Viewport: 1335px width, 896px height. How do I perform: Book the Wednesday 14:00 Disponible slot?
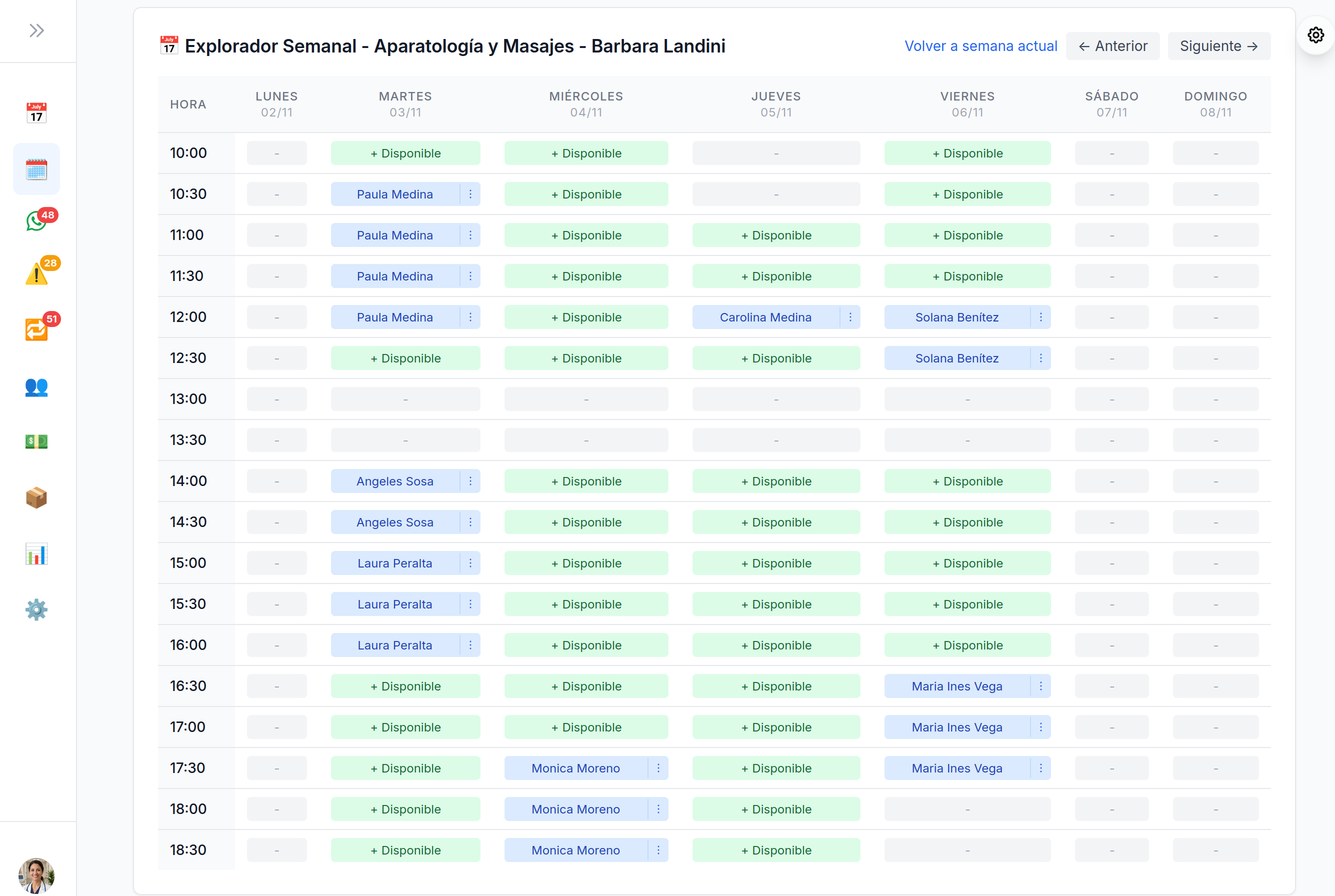click(586, 481)
